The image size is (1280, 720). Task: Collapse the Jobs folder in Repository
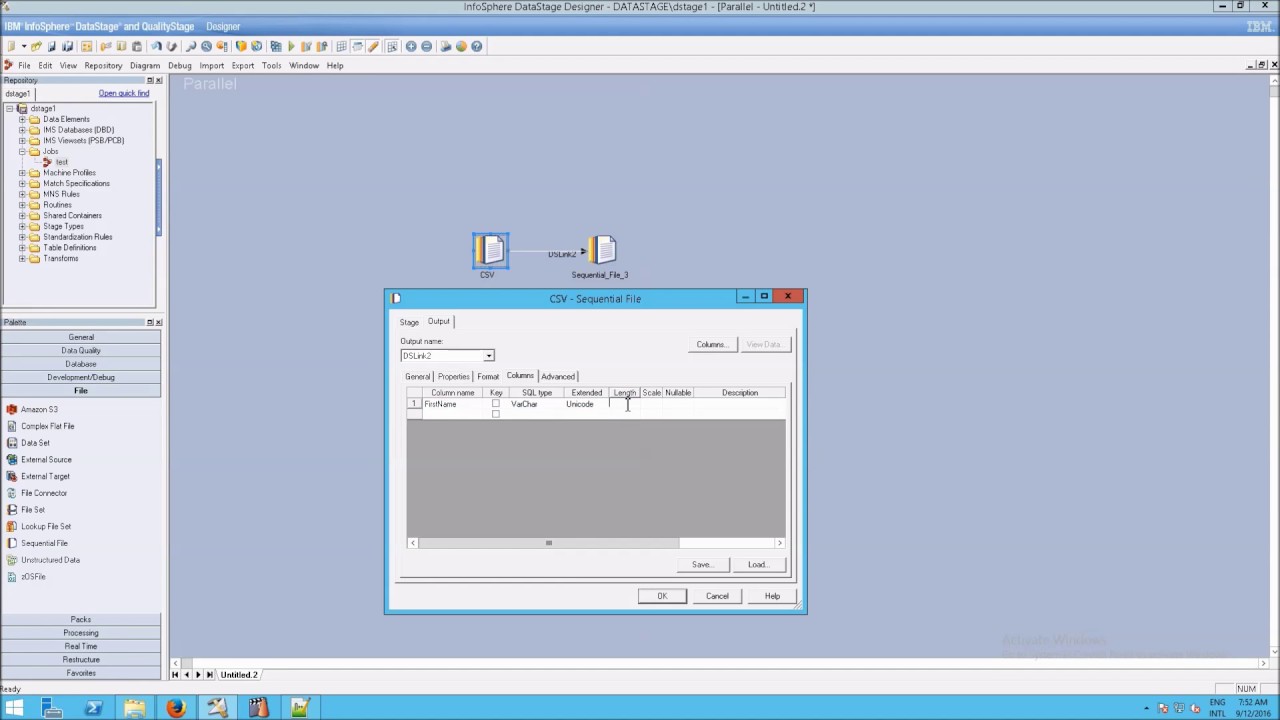click(x=22, y=151)
